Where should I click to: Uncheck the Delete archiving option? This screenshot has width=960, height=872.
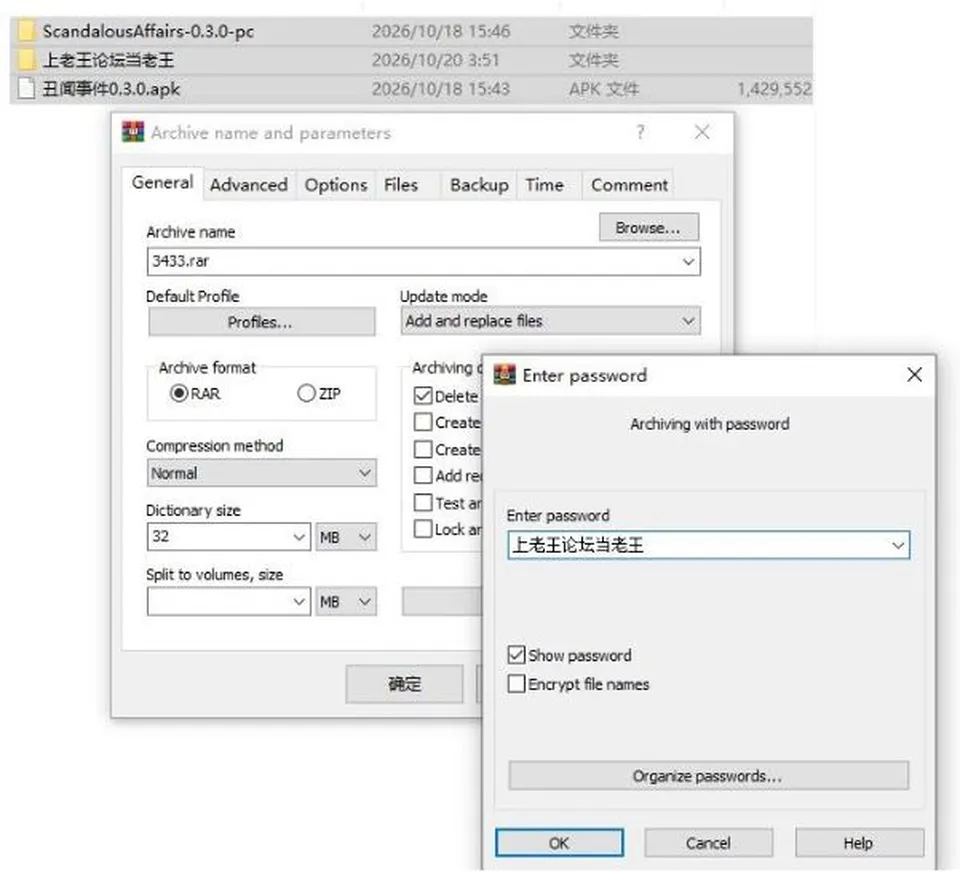click(423, 396)
